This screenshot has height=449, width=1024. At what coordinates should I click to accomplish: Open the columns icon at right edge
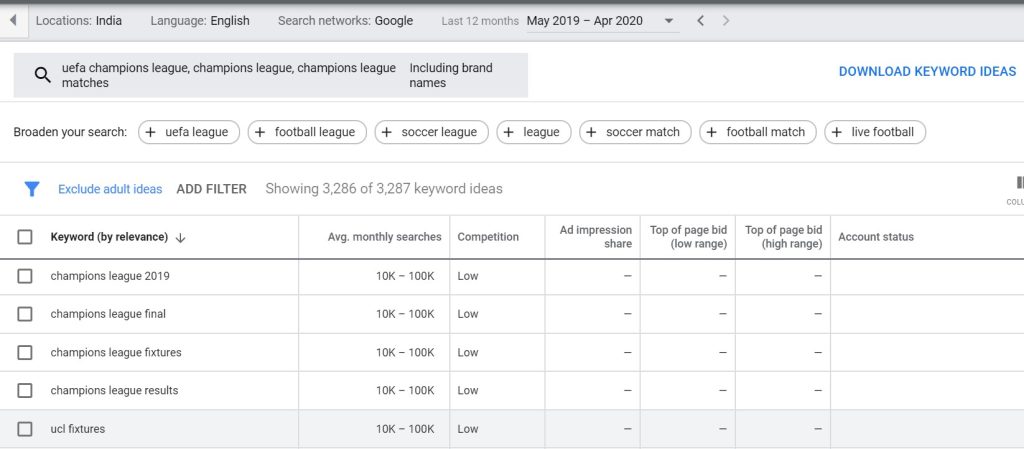pyautogui.click(x=1018, y=184)
